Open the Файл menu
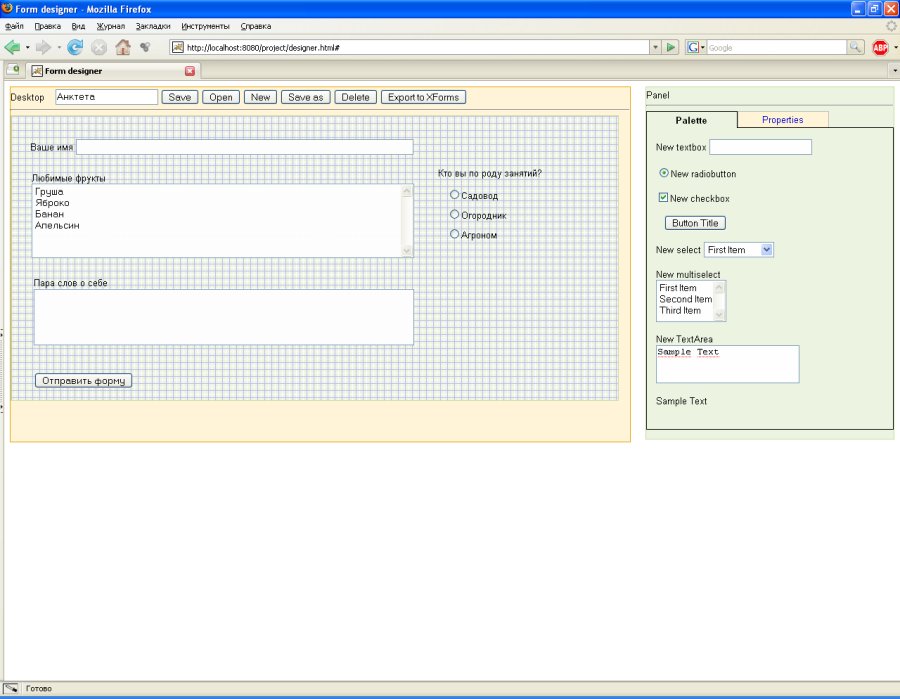The image size is (900, 699). click(x=14, y=26)
